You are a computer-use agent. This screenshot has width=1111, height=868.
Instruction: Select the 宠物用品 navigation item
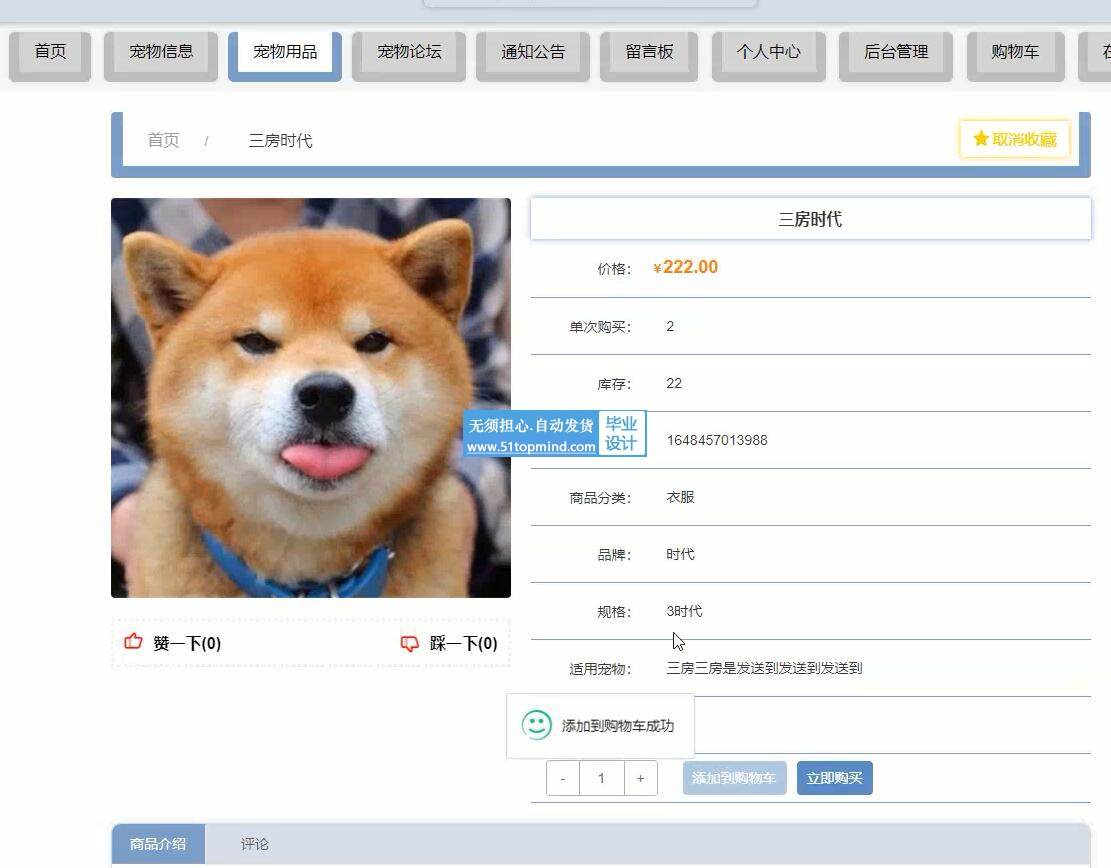point(285,52)
